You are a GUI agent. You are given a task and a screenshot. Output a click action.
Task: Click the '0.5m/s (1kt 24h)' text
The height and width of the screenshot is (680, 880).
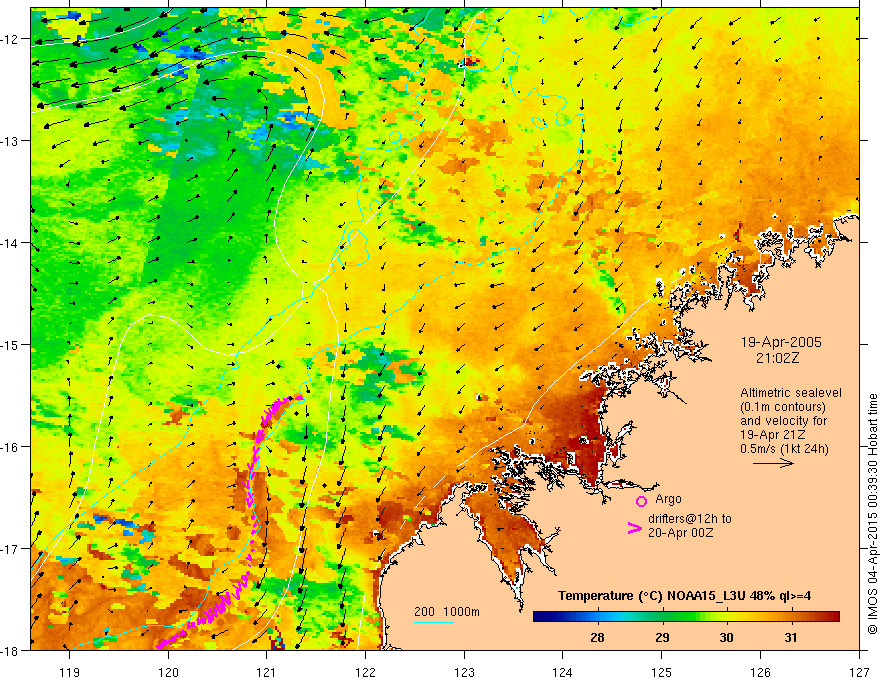[x=784, y=448]
